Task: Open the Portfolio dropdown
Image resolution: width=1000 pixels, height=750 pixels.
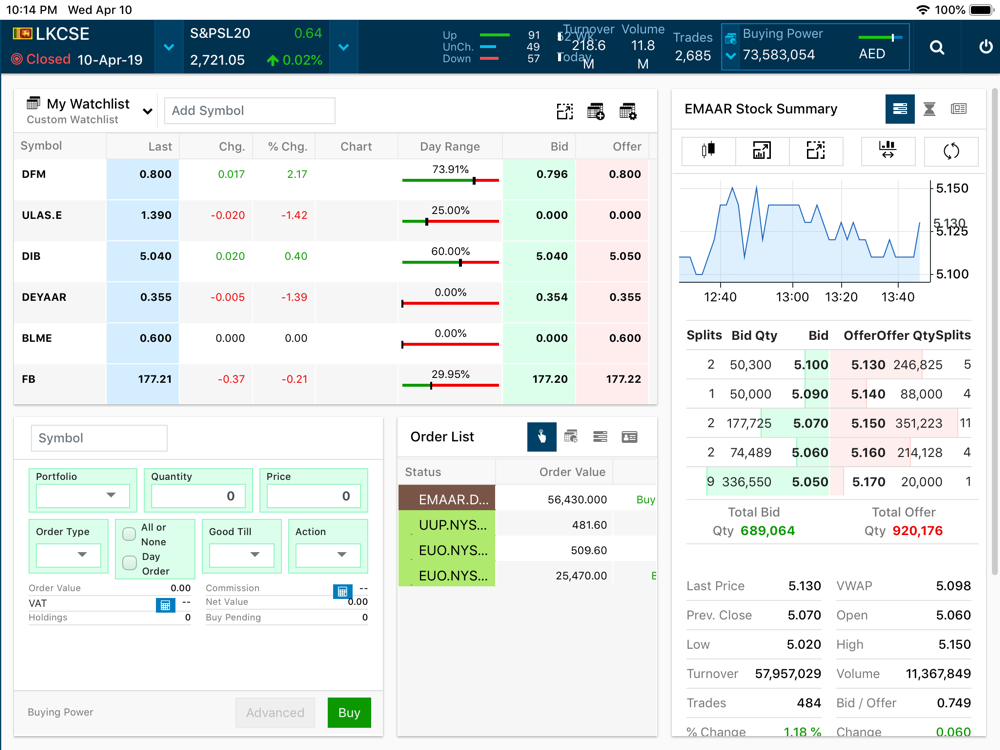Action: (83, 496)
